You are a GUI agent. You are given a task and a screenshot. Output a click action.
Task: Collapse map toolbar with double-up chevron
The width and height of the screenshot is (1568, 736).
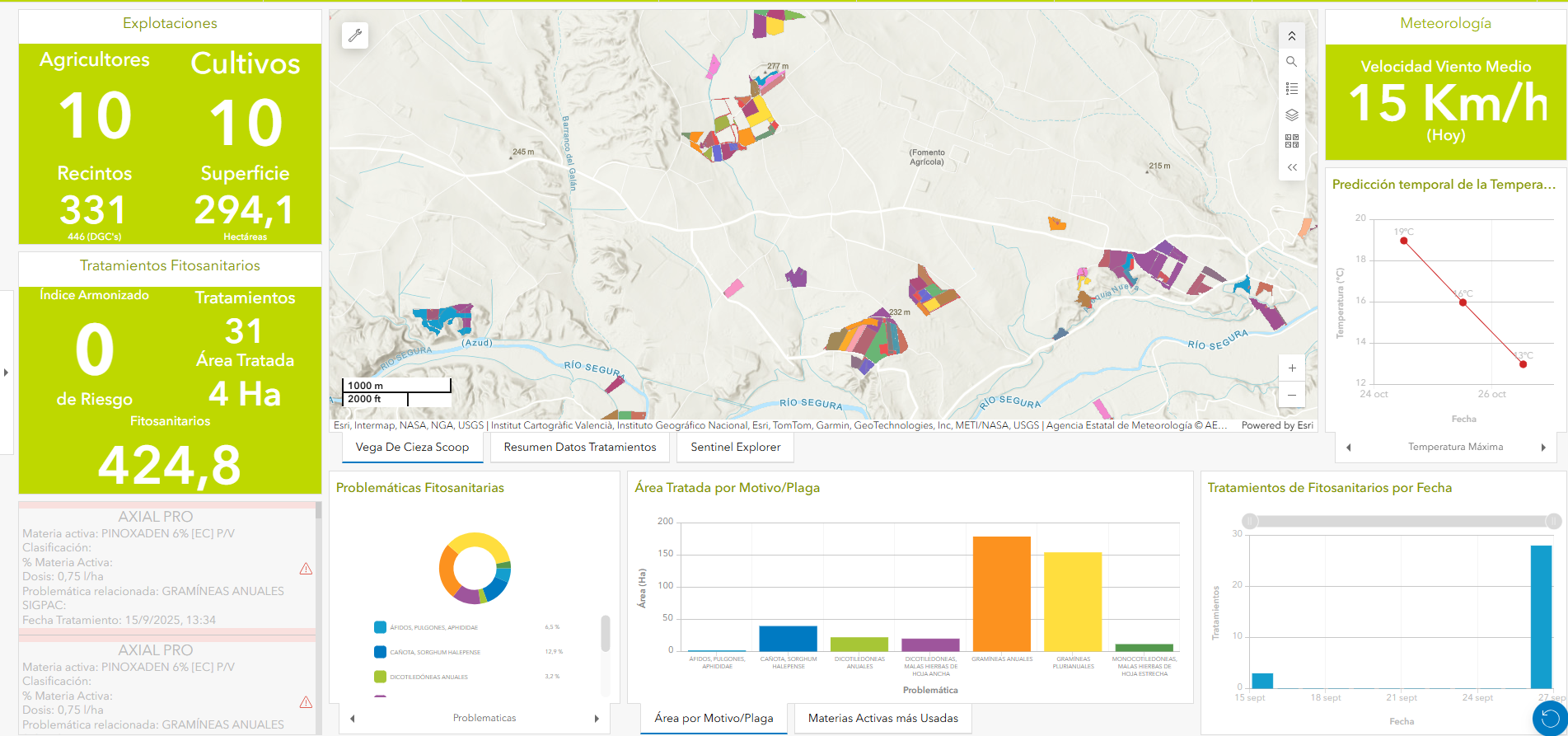coord(1291,36)
